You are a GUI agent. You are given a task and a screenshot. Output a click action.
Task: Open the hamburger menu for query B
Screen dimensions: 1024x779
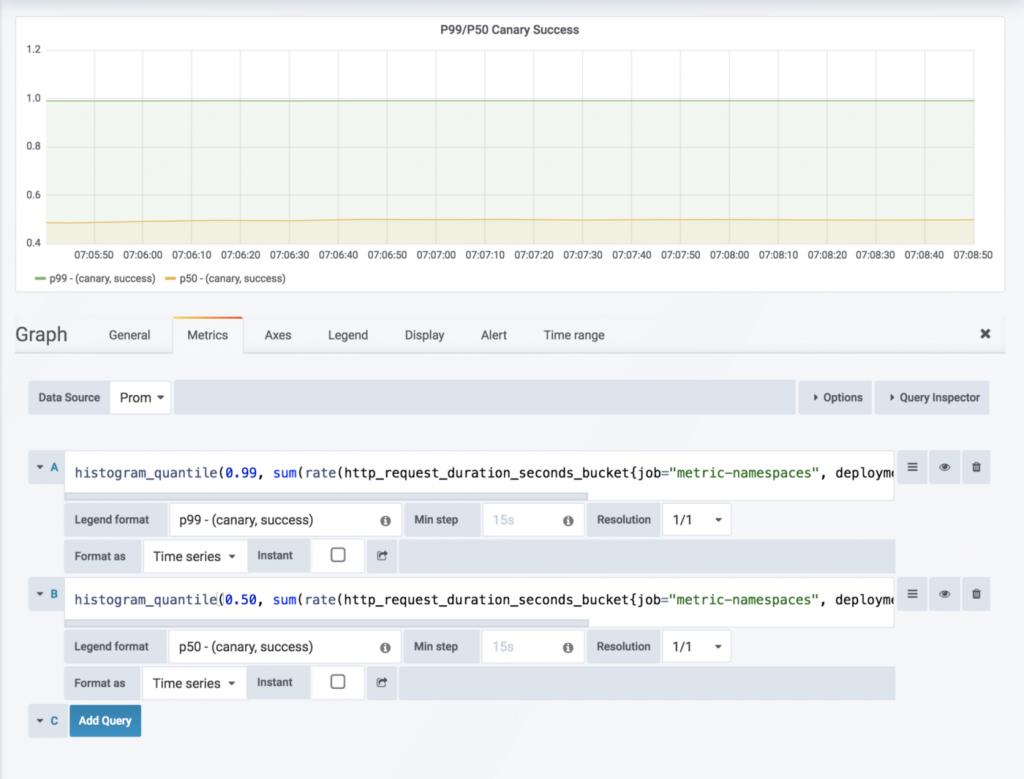911,594
